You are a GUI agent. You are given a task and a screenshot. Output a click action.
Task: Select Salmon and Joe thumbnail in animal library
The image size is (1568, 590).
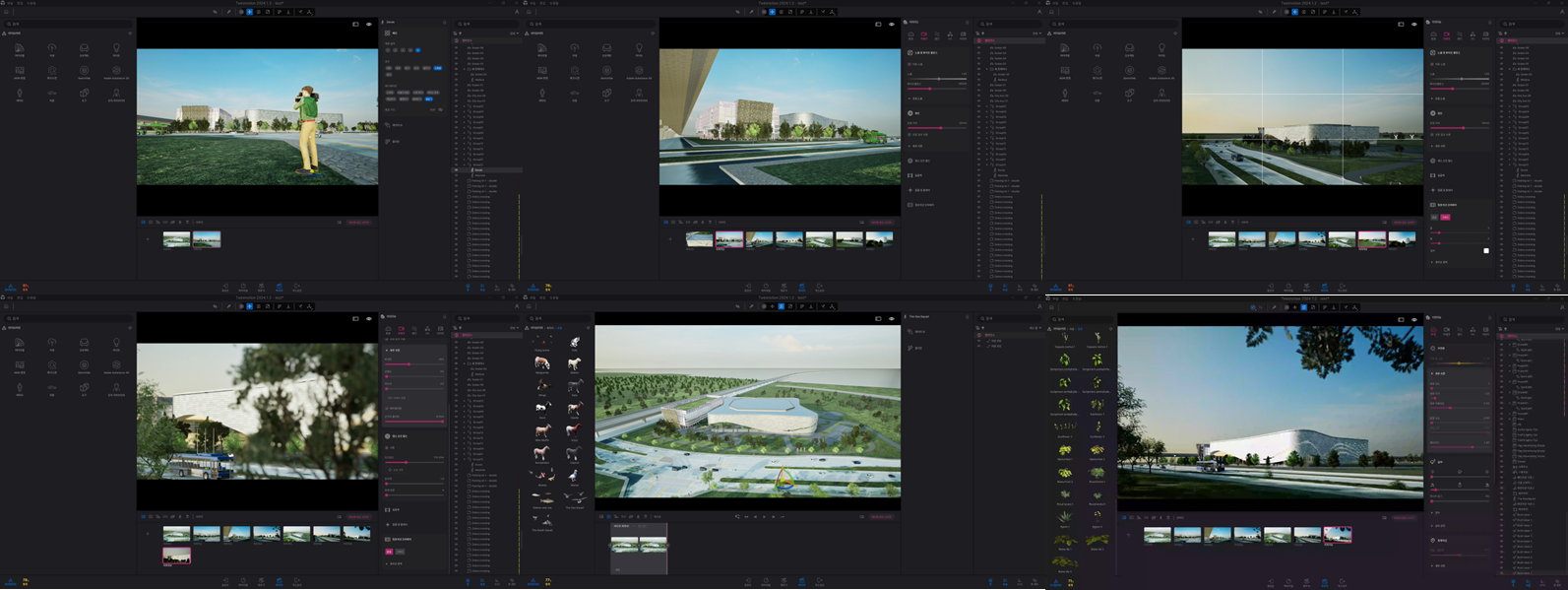point(542,497)
